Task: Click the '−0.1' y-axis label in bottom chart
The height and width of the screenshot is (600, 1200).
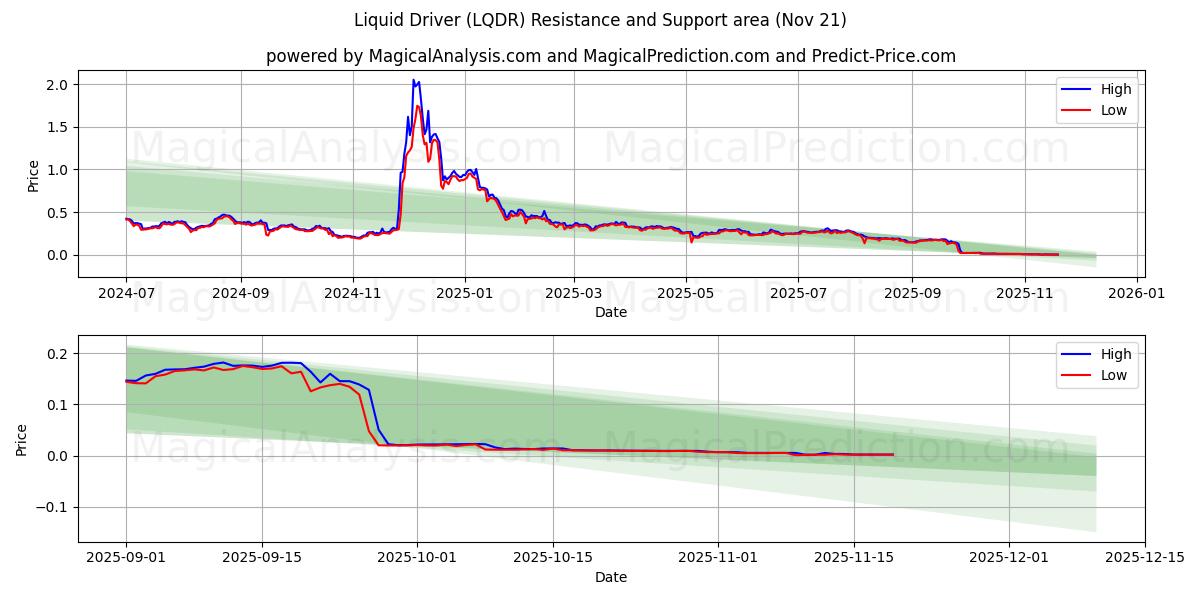Action: click(53, 507)
